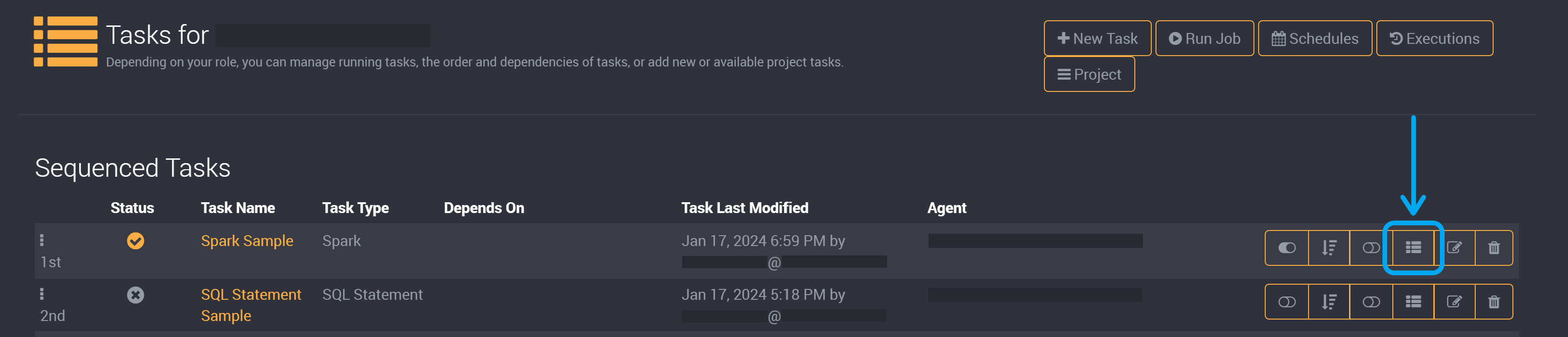
Task: Enable the first switch on SQL Statement Sample
Action: [x=1287, y=302]
